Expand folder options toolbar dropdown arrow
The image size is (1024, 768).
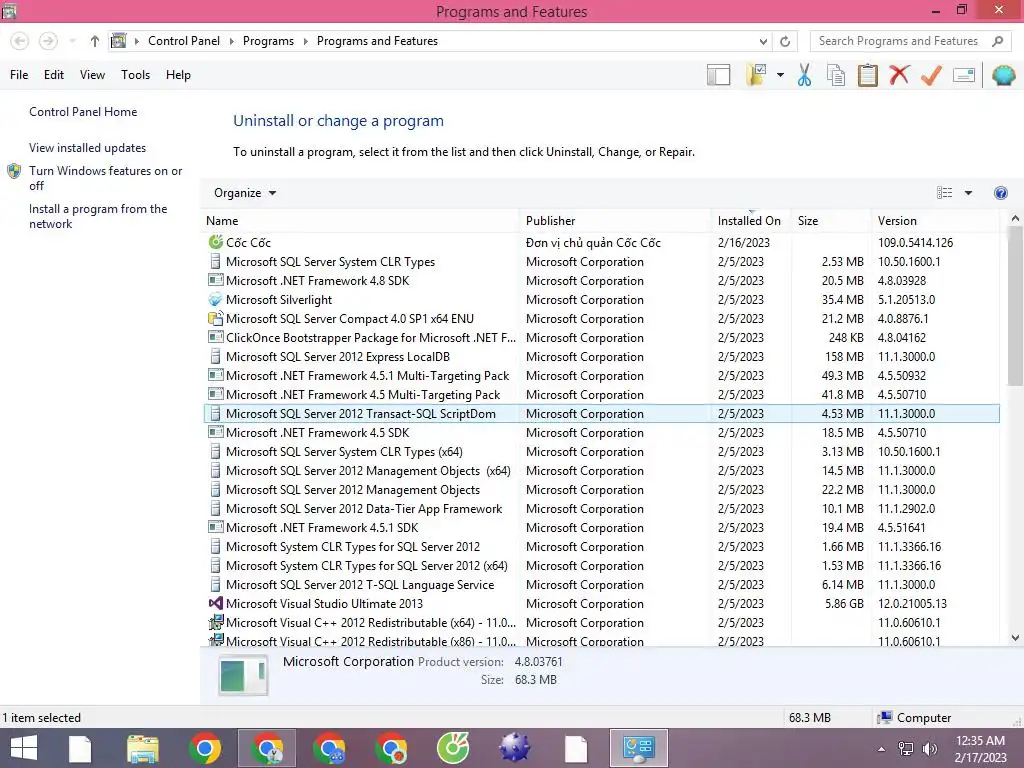tap(780, 75)
